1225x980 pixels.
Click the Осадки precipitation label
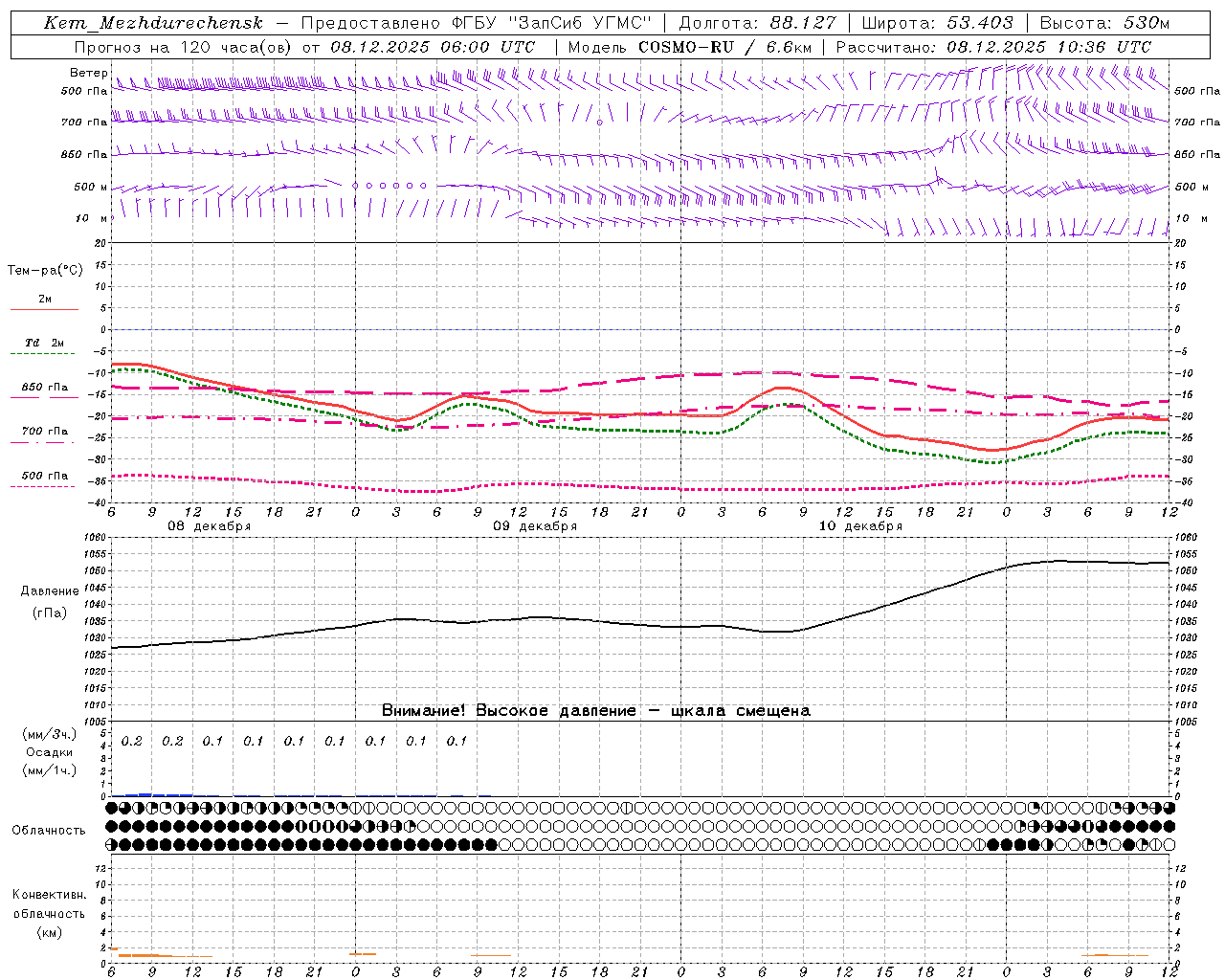click(50, 752)
